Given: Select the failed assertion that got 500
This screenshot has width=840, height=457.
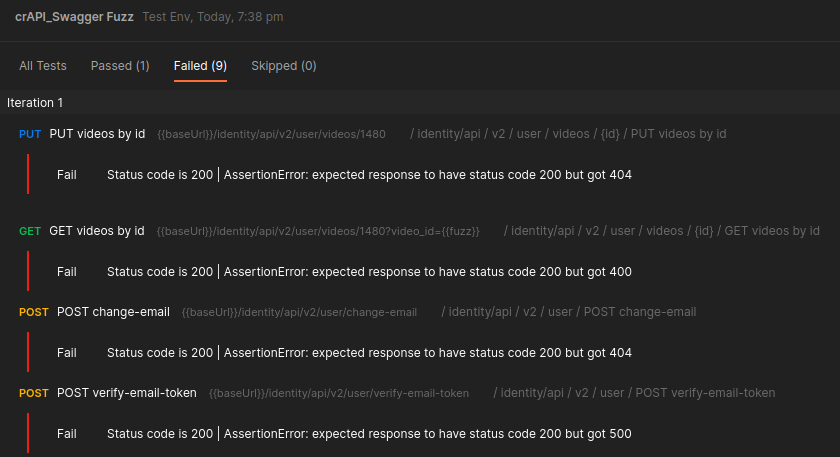Looking at the screenshot, I should click(x=369, y=434).
